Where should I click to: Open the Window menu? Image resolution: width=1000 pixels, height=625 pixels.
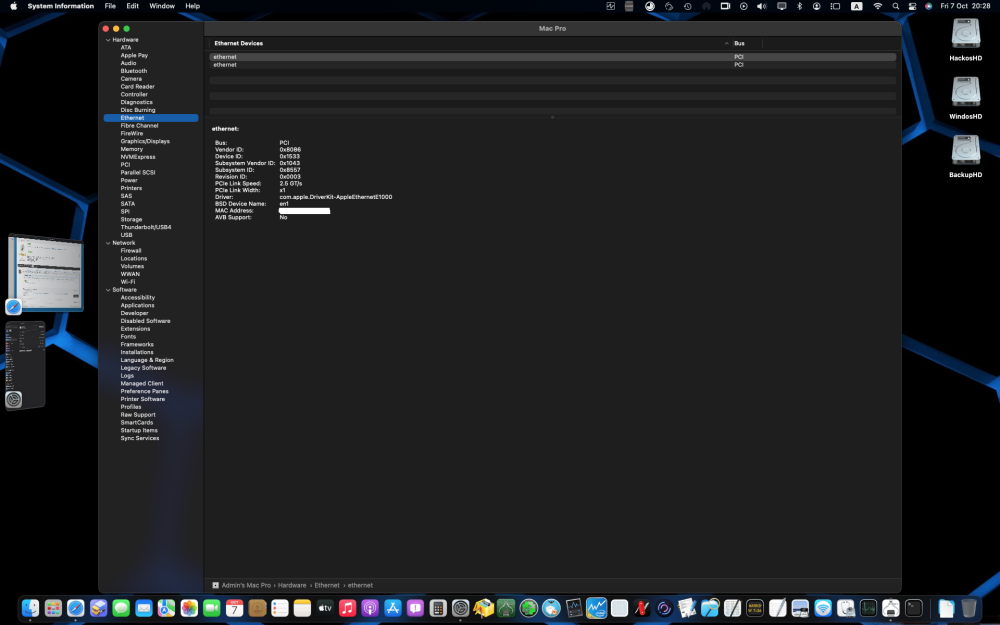pos(162,6)
